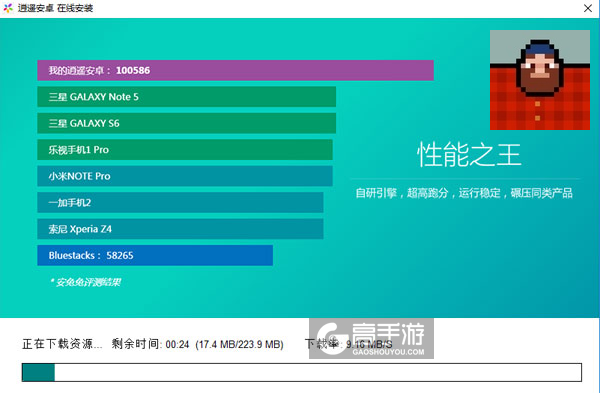Image resolution: width=600 pixels, height=393 pixels.
Task: Click the 三星 GALAXY S6 bar
Action: [x=186, y=123]
